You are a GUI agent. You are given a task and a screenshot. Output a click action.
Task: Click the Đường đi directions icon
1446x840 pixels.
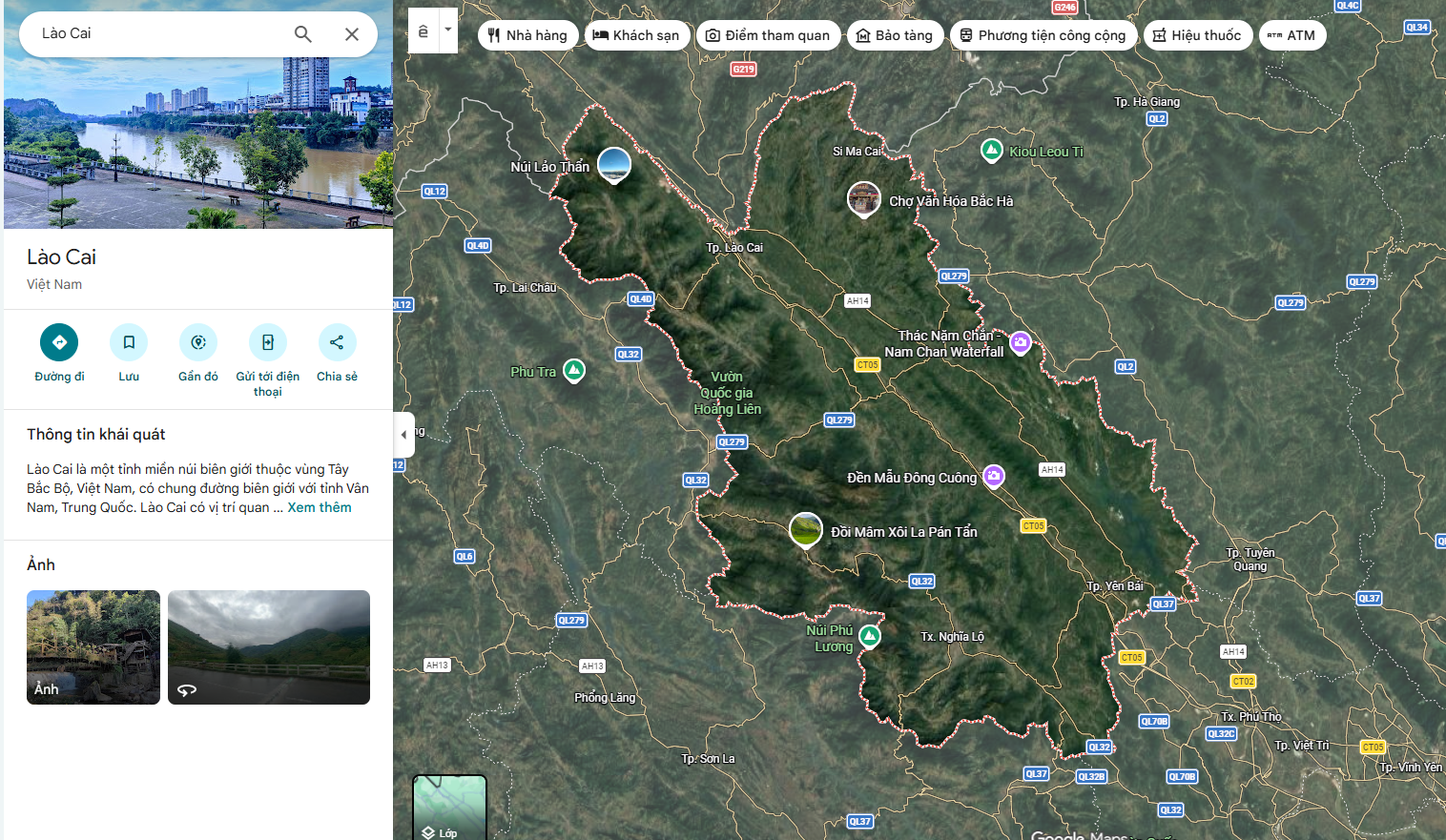tap(59, 342)
